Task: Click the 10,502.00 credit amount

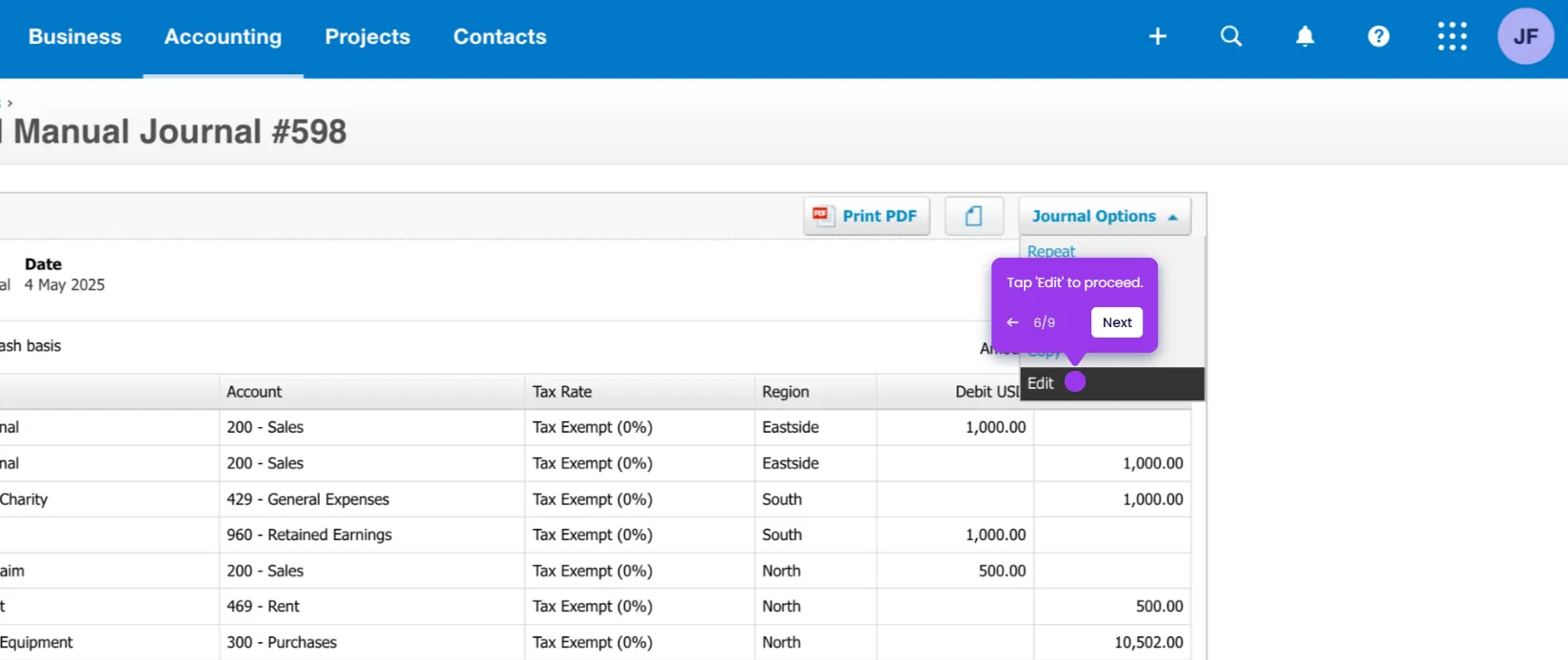Action: tap(1148, 642)
